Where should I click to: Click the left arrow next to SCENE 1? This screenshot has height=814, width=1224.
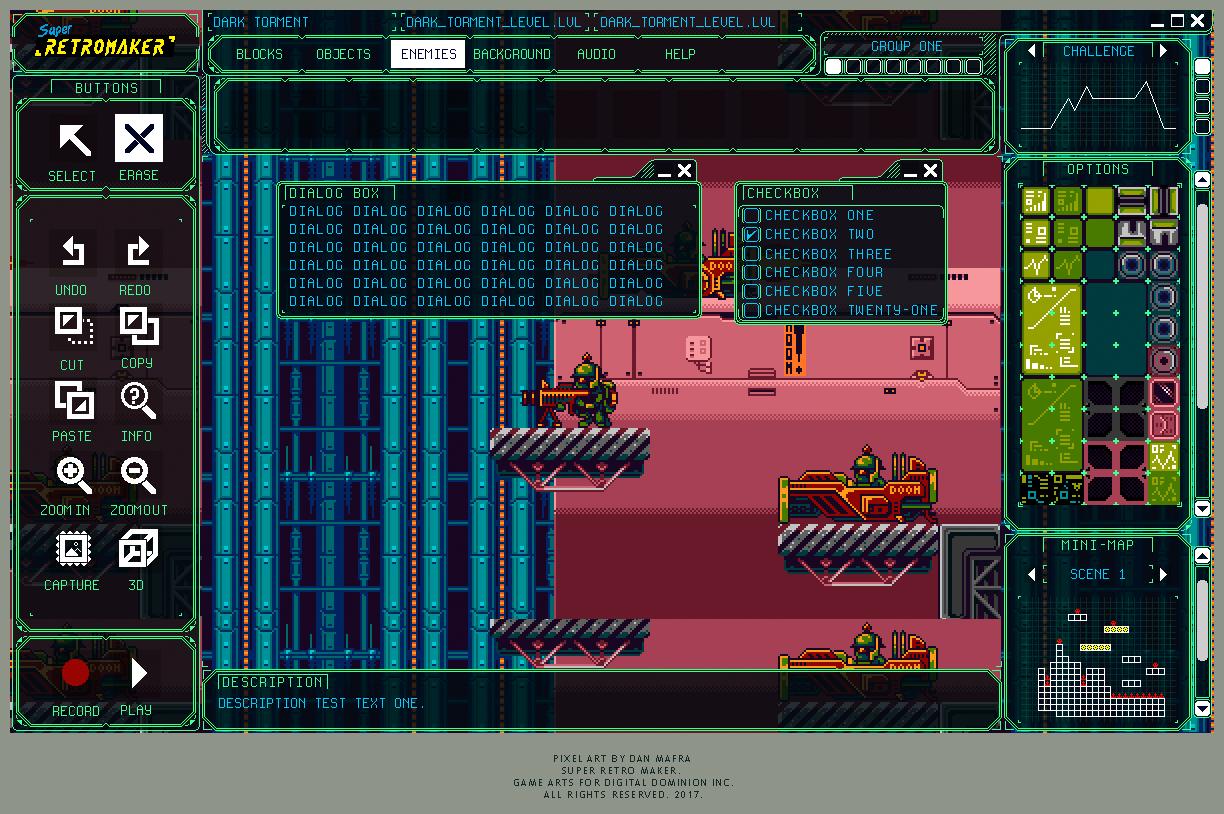1031,574
